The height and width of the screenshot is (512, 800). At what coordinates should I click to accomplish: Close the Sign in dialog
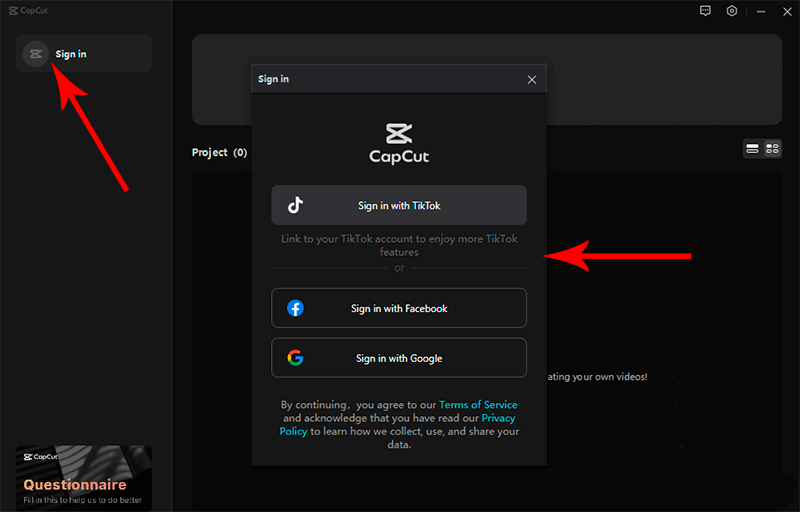point(532,80)
